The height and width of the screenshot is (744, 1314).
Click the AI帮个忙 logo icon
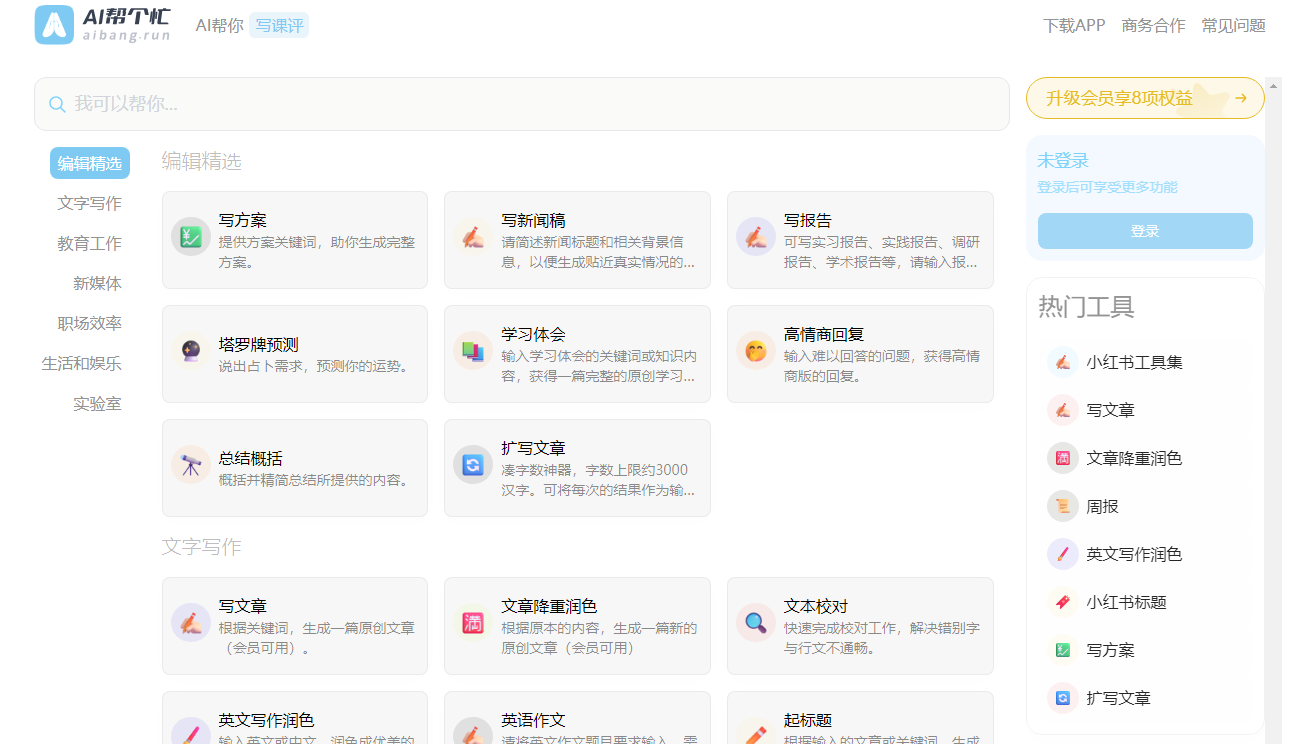55,25
